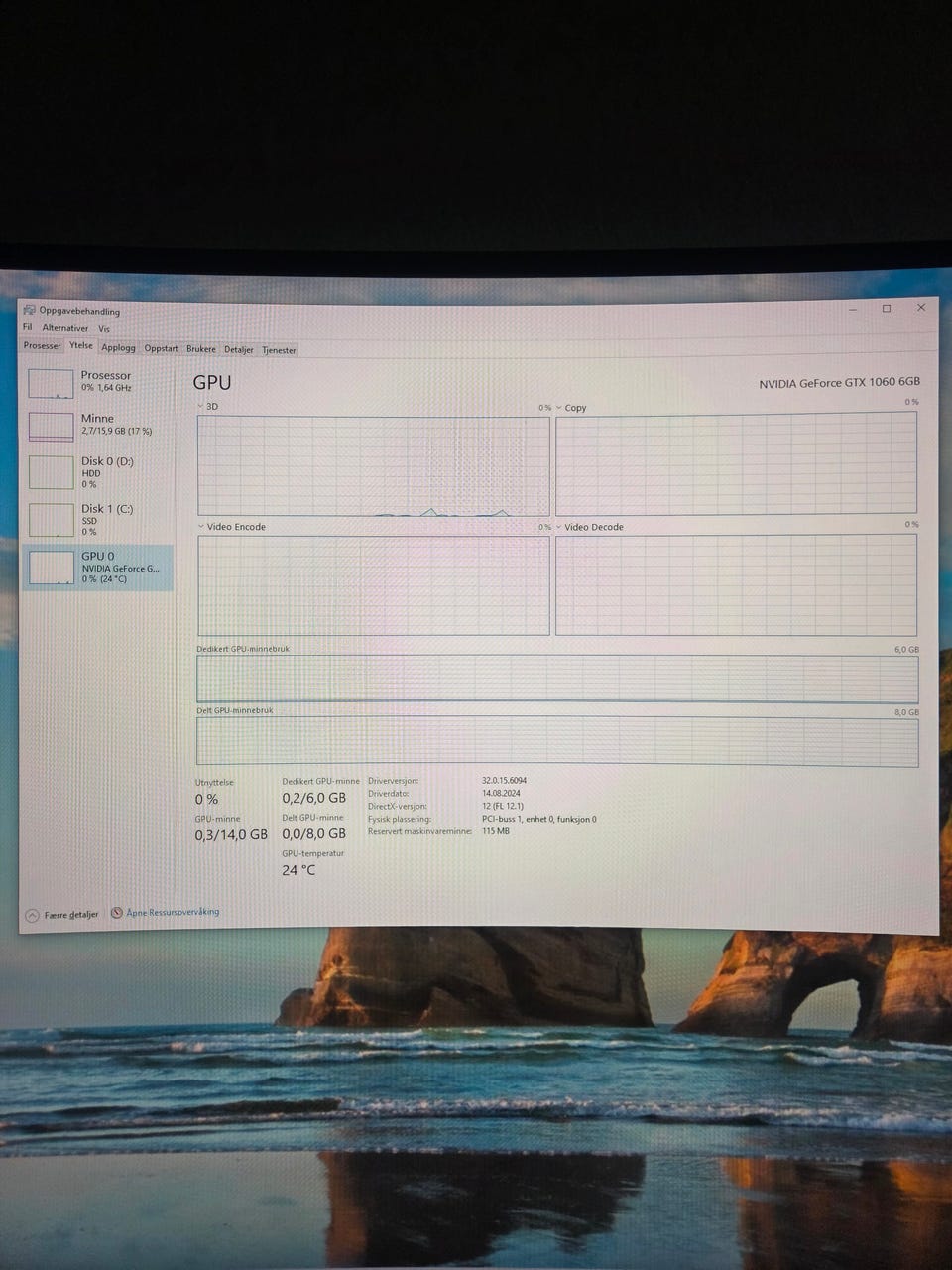Select Disk 1 (C:) SSD entry
This screenshot has height=1270, width=952.
97,520
